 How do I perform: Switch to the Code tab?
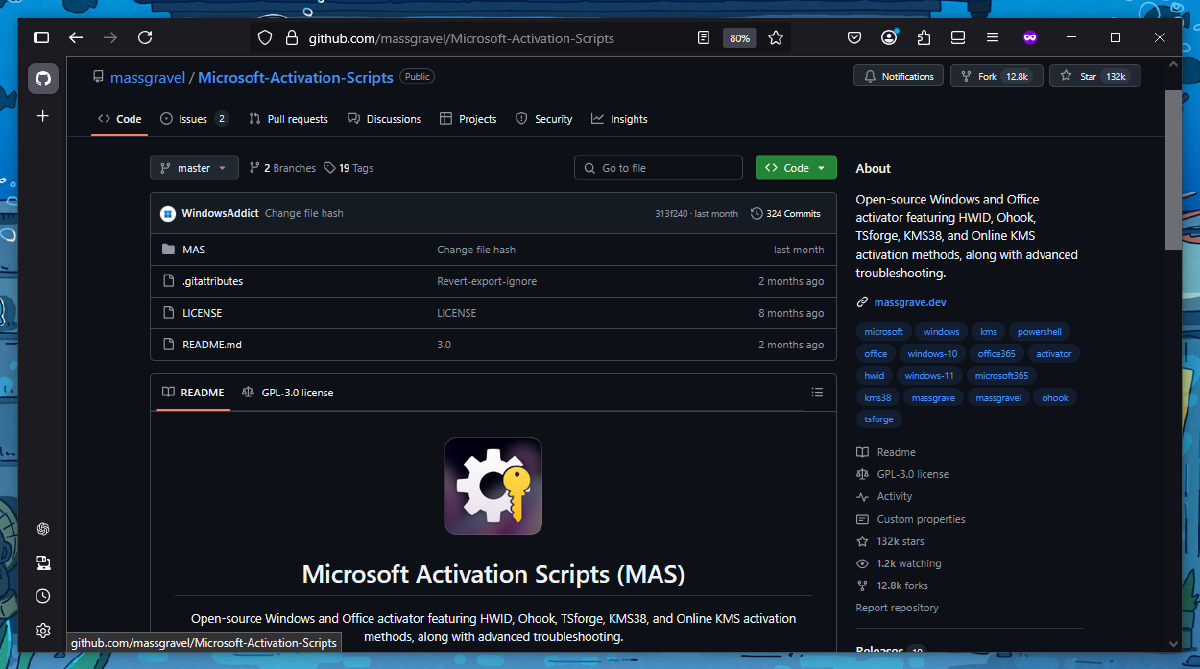click(119, 119)
